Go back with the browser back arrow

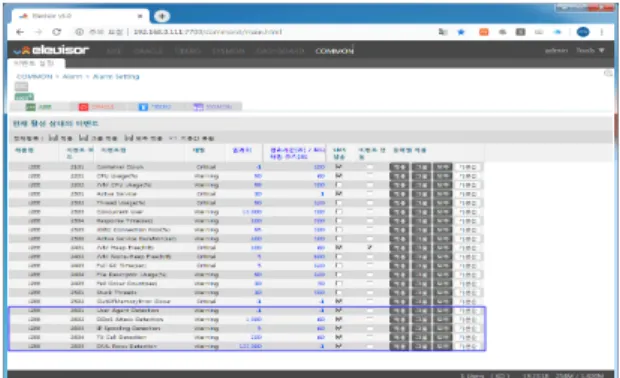20,32
